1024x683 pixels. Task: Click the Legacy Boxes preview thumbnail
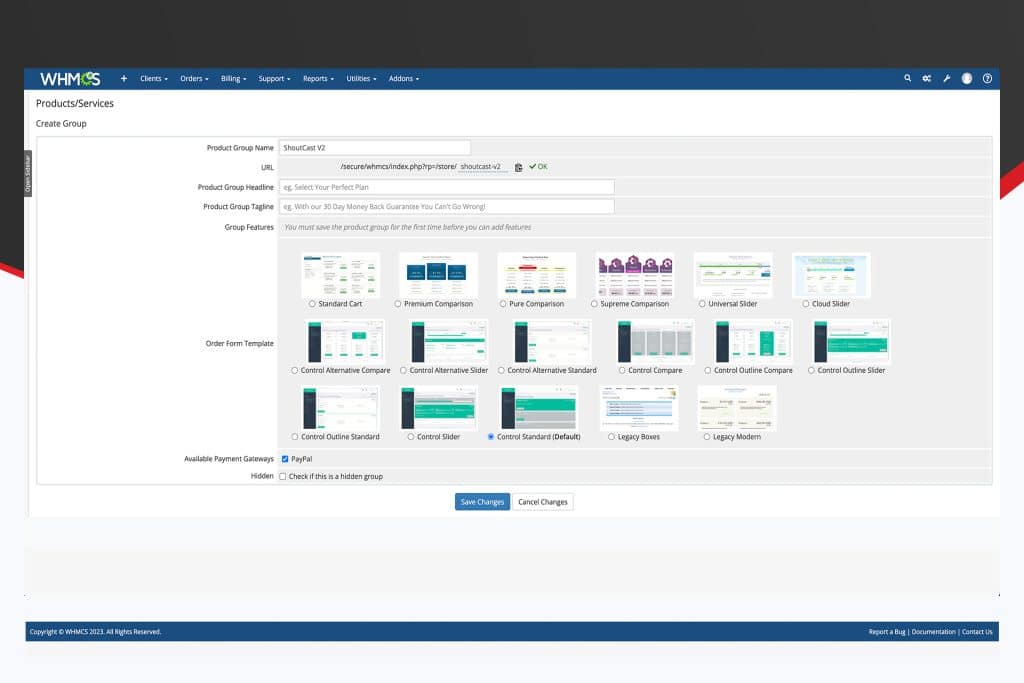[639, 408]
